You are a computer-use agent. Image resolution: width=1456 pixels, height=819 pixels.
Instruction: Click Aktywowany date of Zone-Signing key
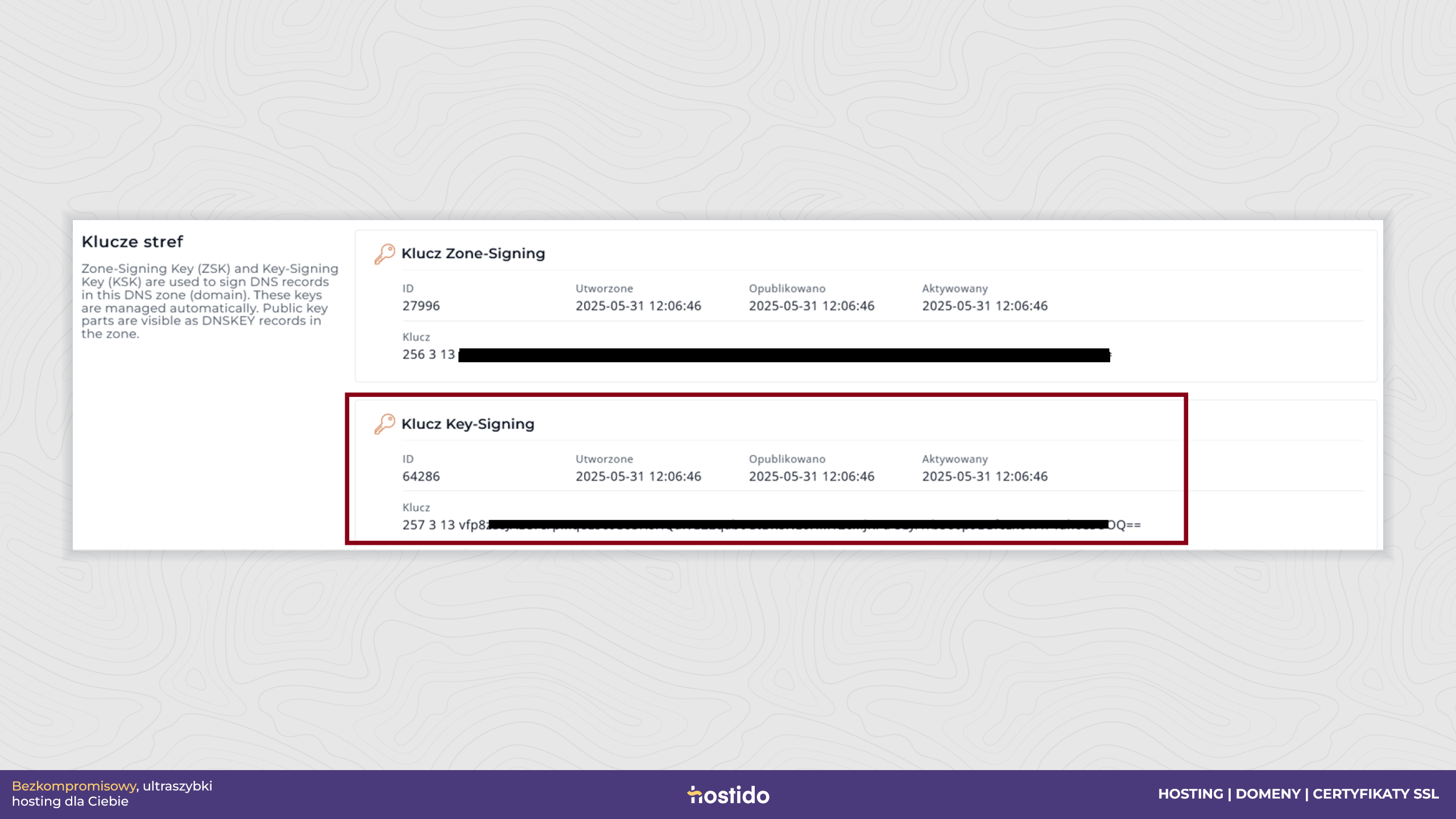(985, 306)
